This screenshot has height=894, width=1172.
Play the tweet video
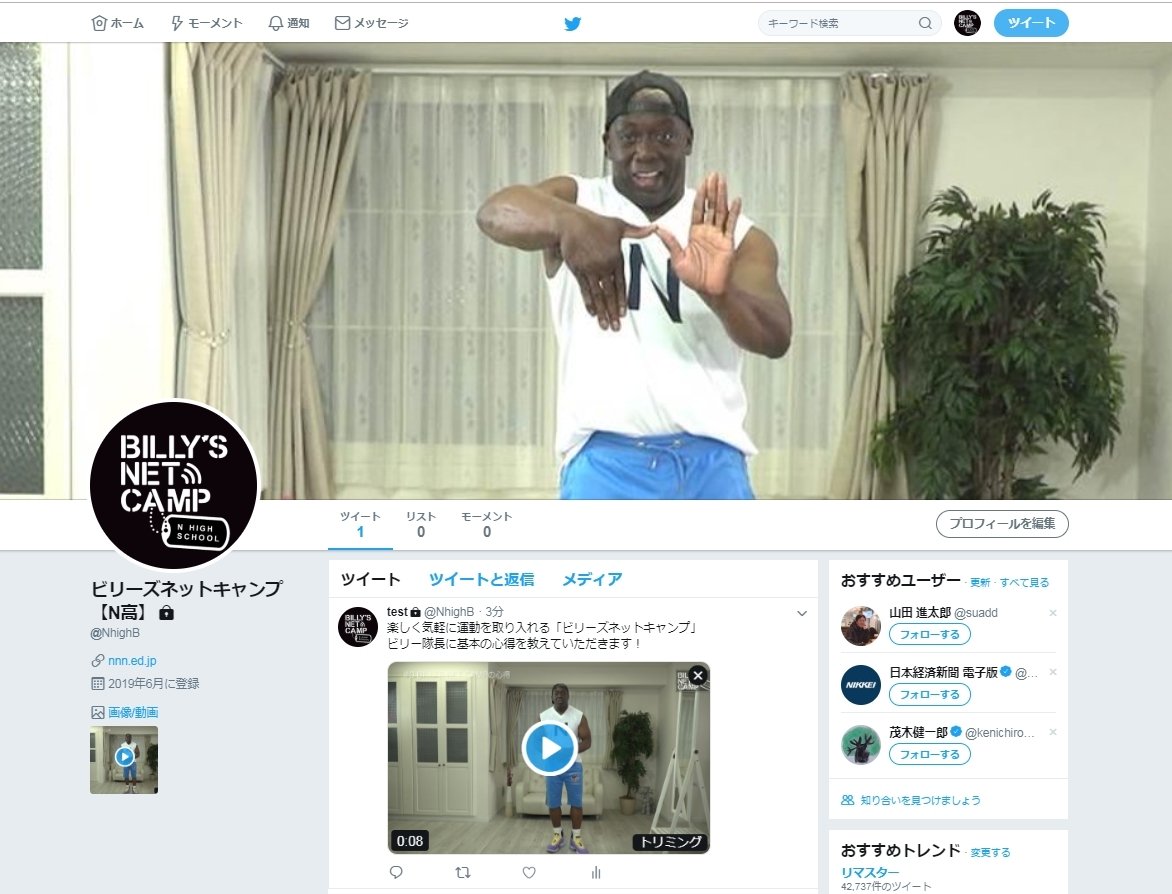coord(549,748)
